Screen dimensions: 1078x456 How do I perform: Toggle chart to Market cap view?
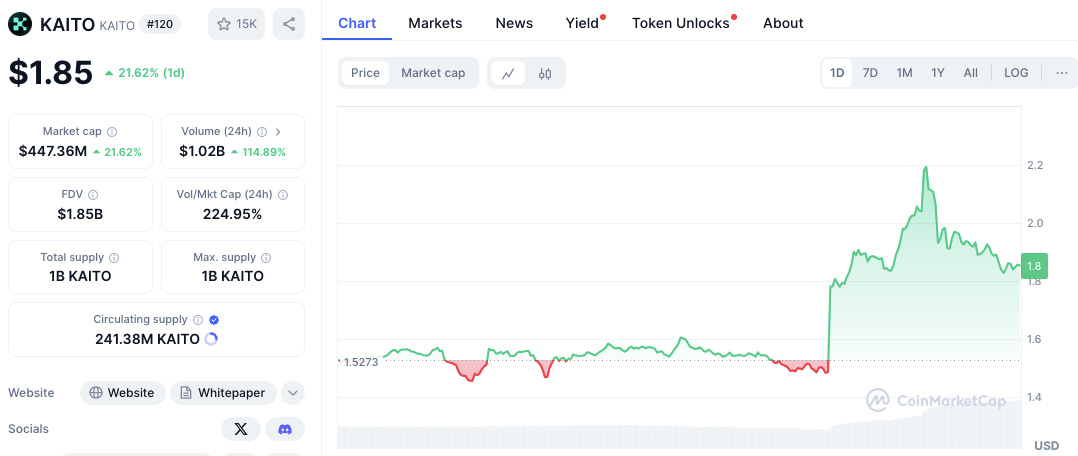(x=433, y=73)
